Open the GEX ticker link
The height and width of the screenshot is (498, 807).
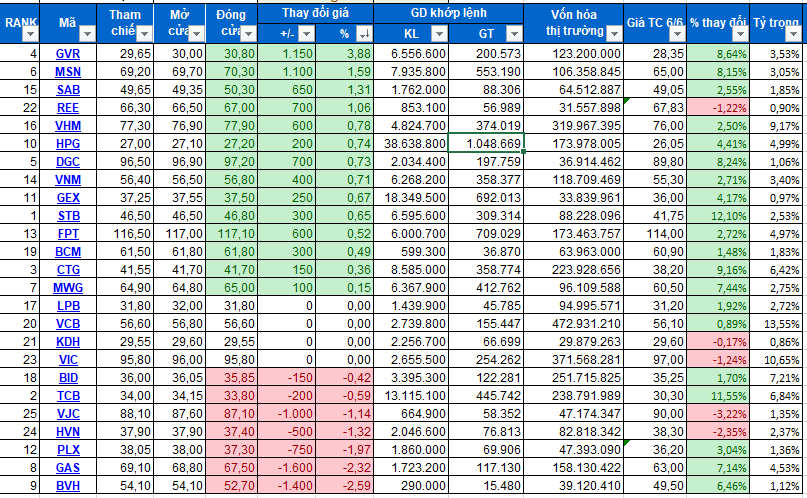68,198
